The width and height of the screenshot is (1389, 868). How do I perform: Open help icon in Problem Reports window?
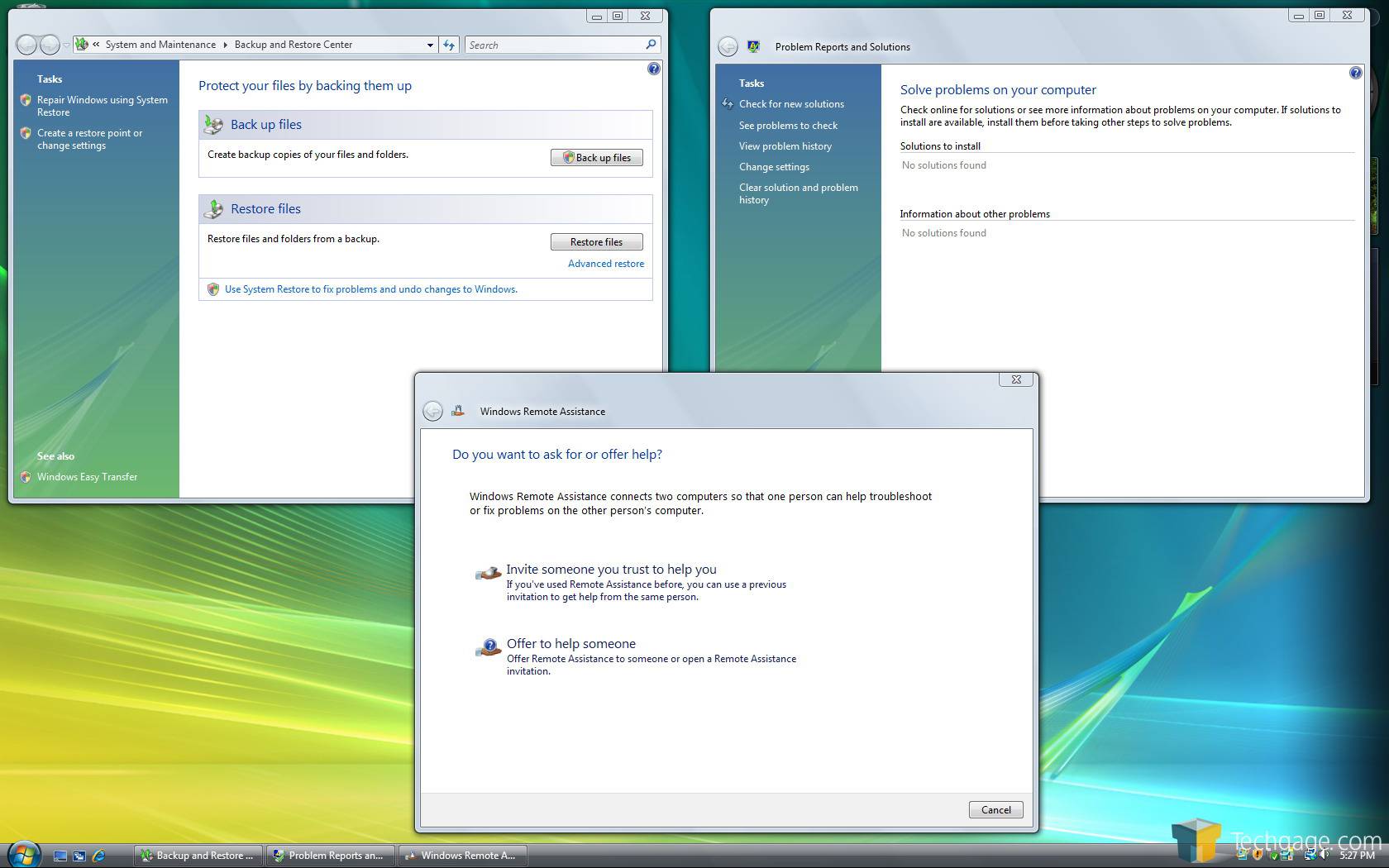coord(1356,73)
